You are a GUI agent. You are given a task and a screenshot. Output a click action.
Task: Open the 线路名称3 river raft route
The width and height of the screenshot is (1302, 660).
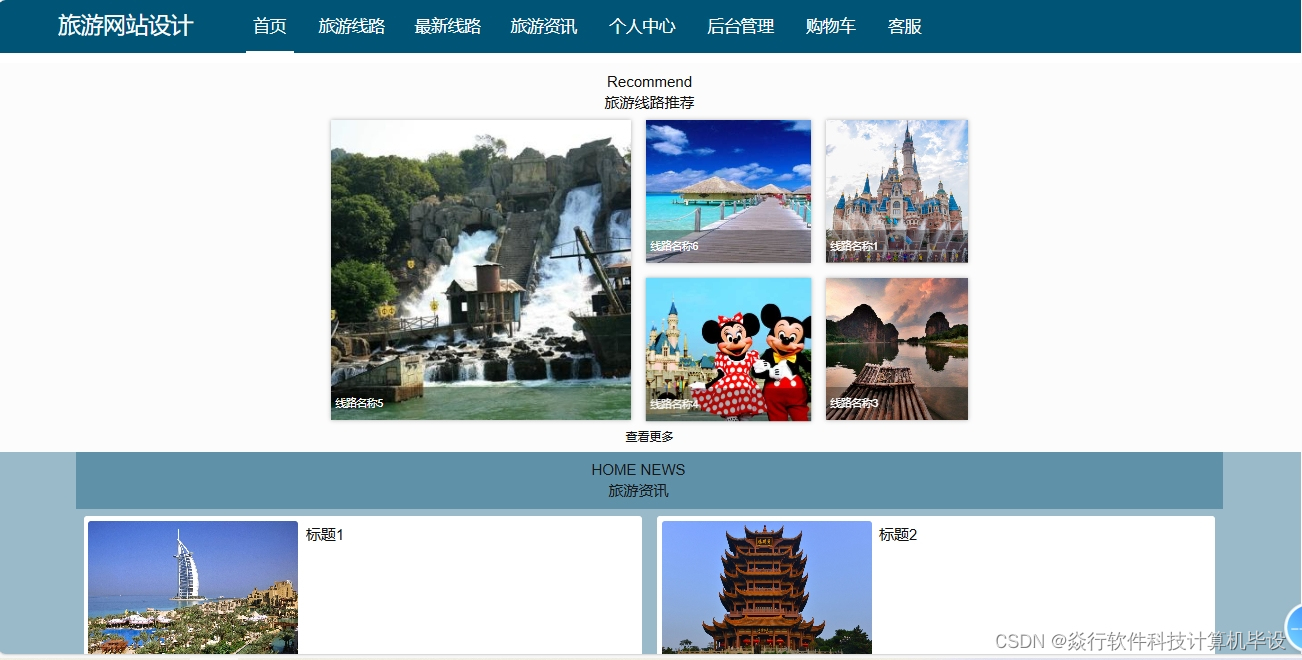[896, 348]
